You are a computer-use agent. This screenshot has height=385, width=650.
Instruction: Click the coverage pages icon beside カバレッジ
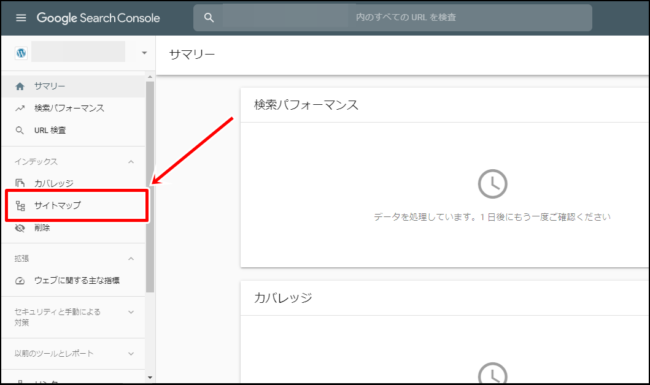[x=20, y=183]
